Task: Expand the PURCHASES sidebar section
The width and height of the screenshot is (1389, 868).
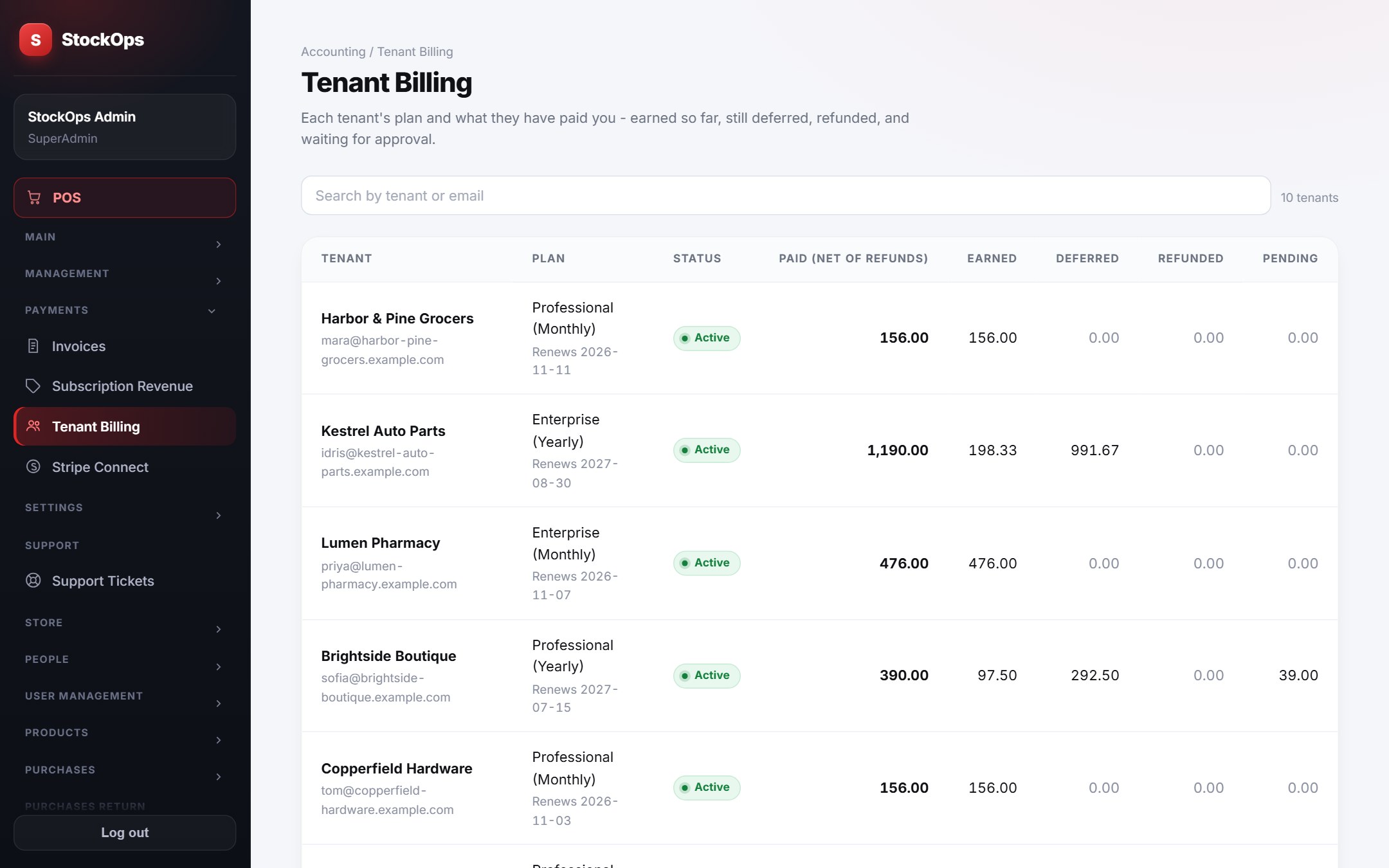Action: point(125,770)
